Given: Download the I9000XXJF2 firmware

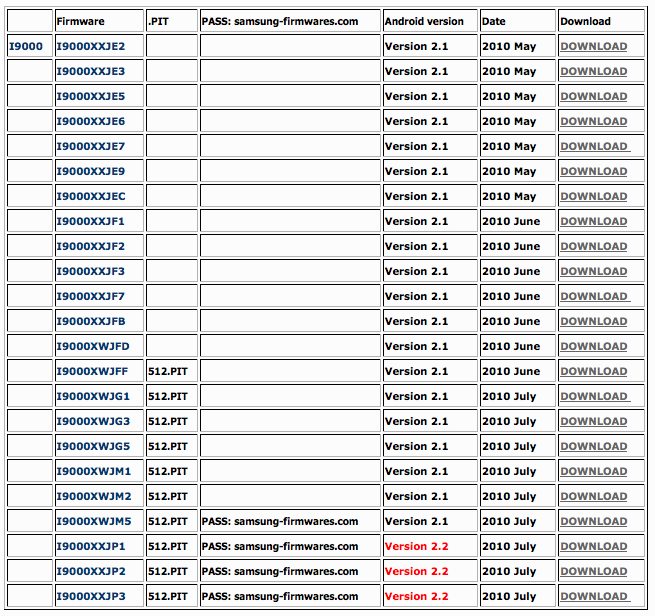Looking at the screenshot, I should coord(593,246).
